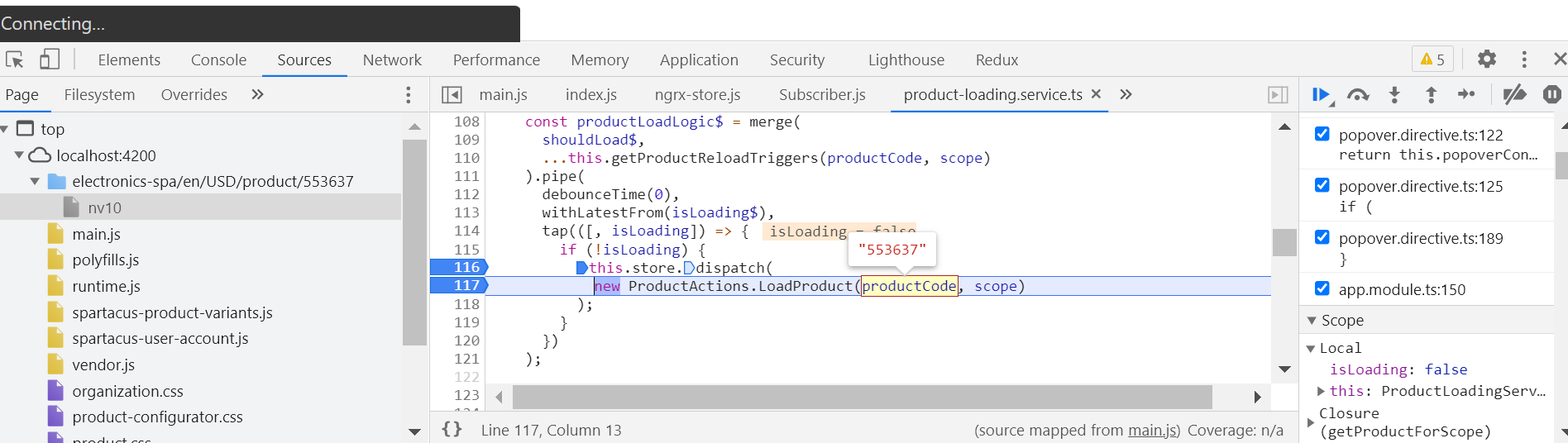
Task: Open spartacus-product-variants.js file
Action: point(172,312)
